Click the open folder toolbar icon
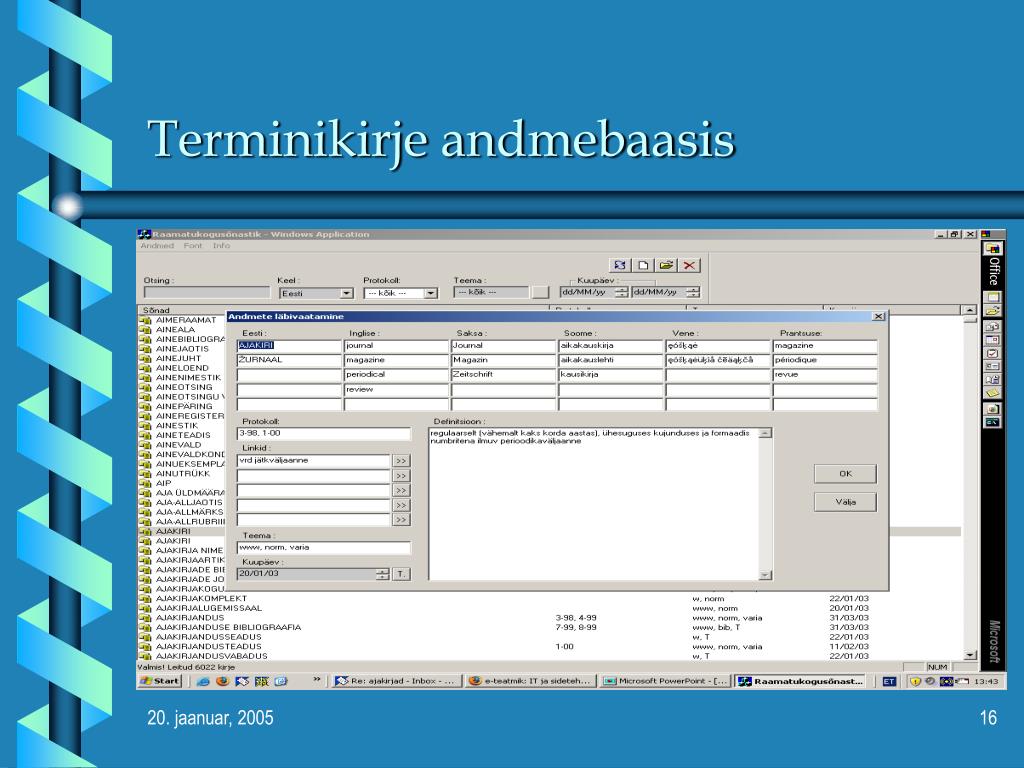1024x768 pixels. (666, 265)
